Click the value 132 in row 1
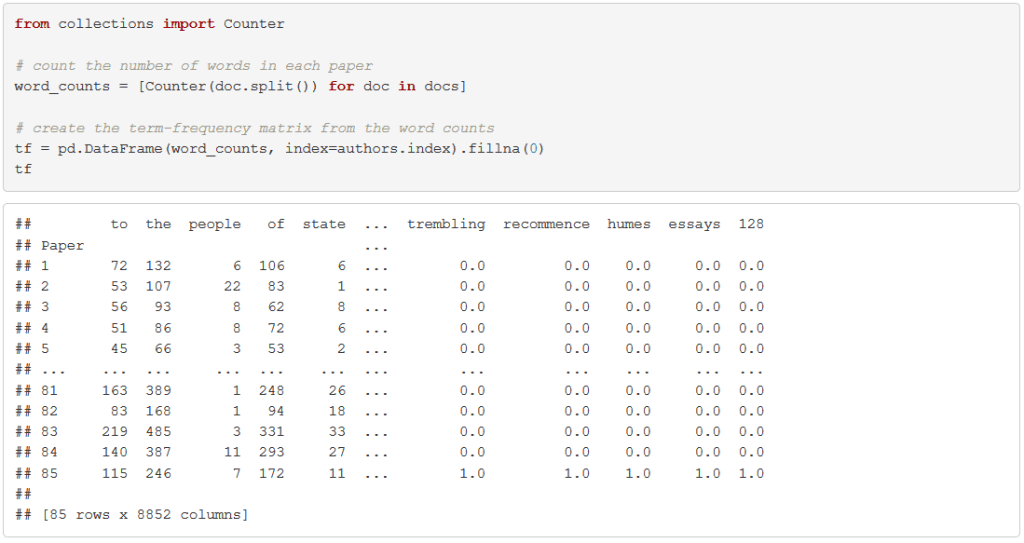The image size is (1024, 543). click(x=158, y=266)
